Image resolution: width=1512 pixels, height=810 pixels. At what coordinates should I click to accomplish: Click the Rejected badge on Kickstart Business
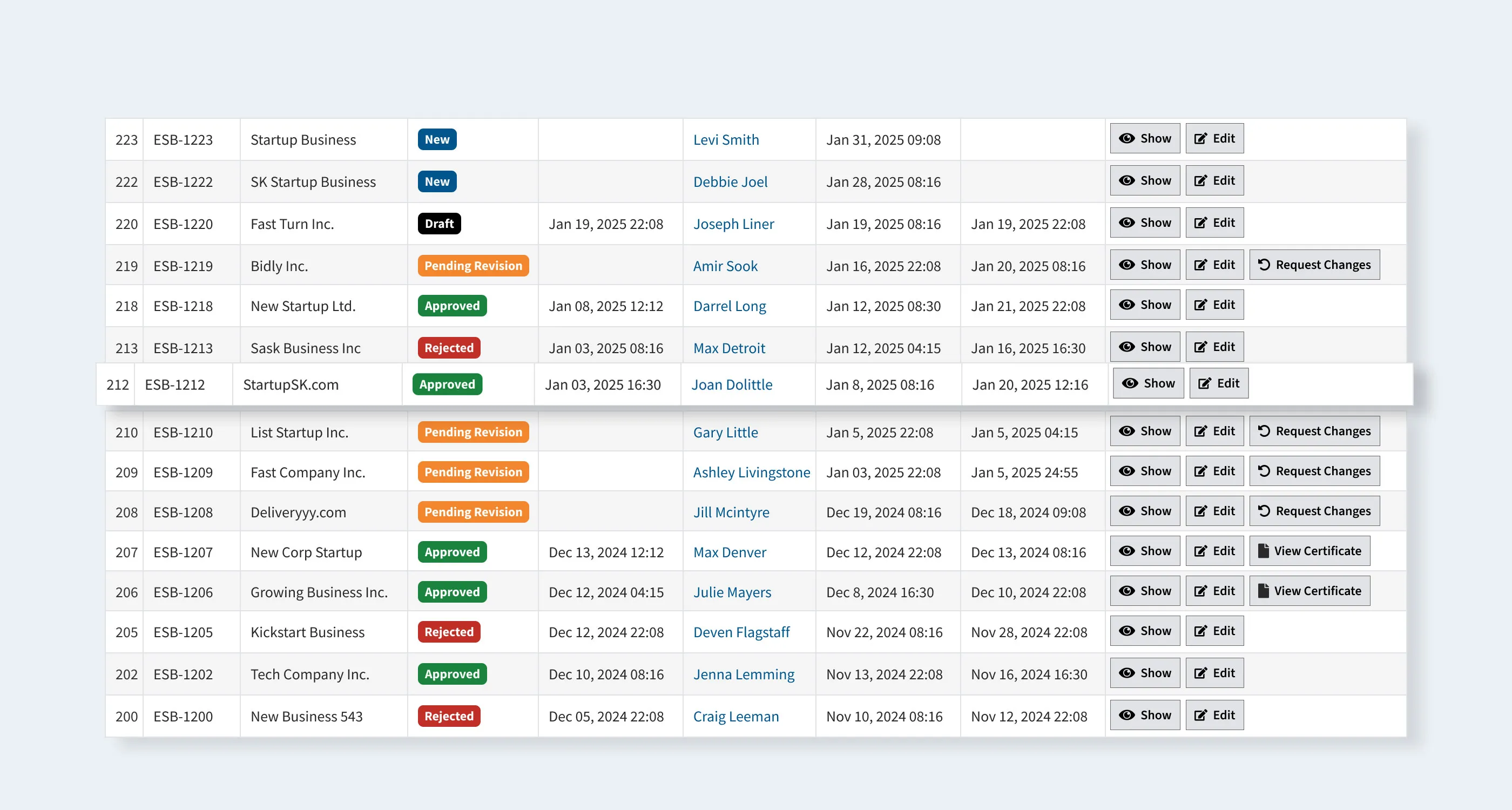448,632
